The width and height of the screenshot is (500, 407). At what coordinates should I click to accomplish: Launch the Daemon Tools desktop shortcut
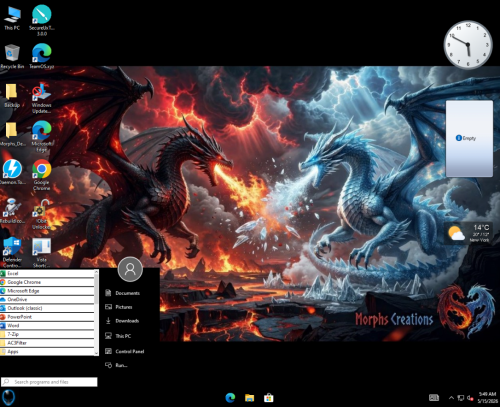[x=12, y=172]
